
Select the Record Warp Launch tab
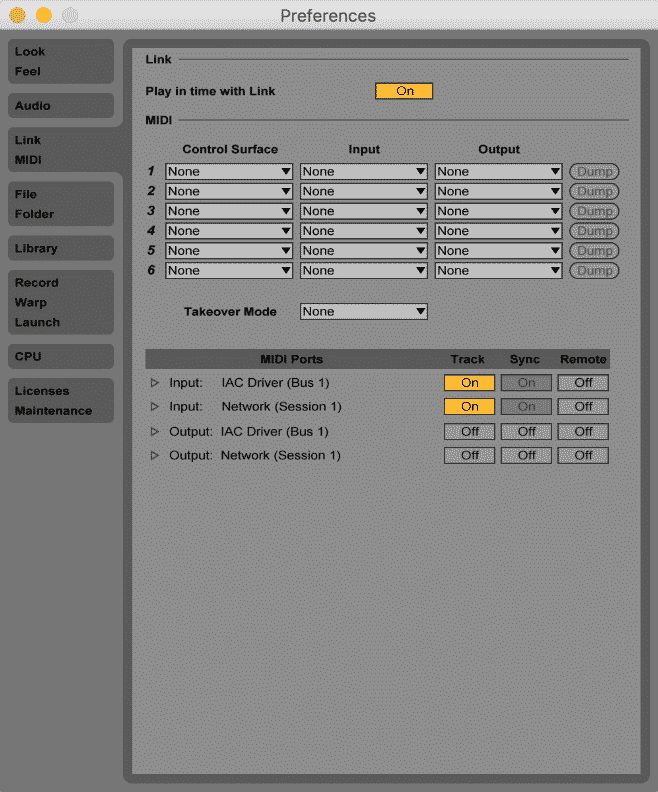60,302
